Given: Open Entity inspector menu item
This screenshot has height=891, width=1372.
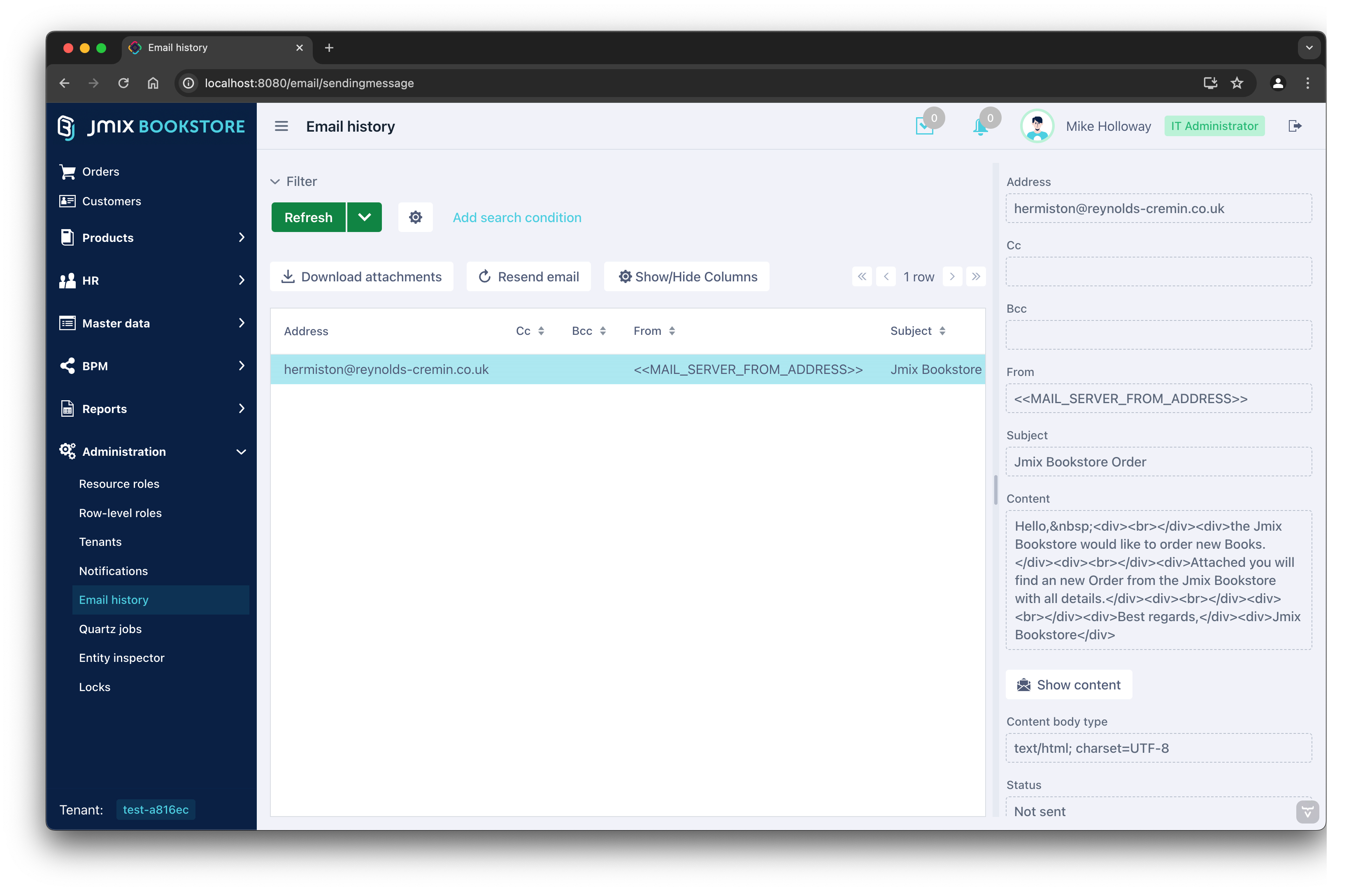Looking at the screenshot, I should pyautogui.click(x=122, y=658).
